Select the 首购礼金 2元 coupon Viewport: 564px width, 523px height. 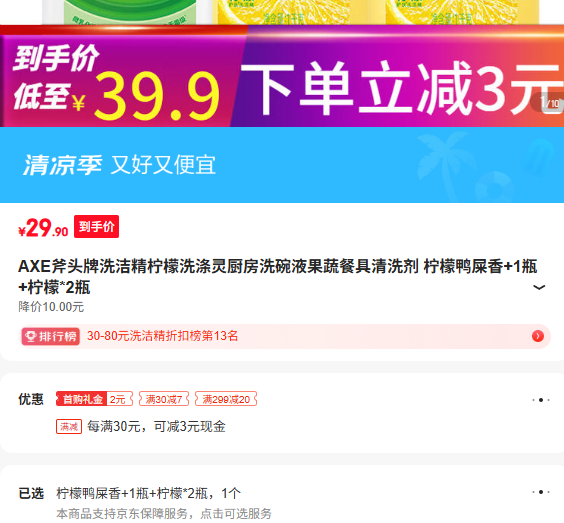(x=95, y=399)
